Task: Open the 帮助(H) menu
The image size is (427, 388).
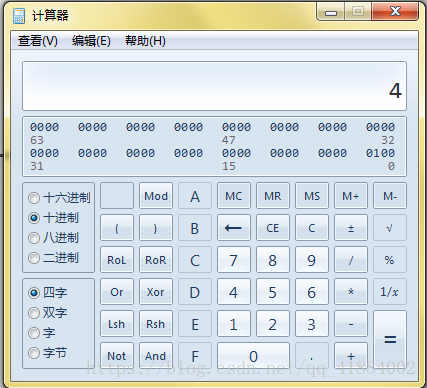Action: coord(145,41)
